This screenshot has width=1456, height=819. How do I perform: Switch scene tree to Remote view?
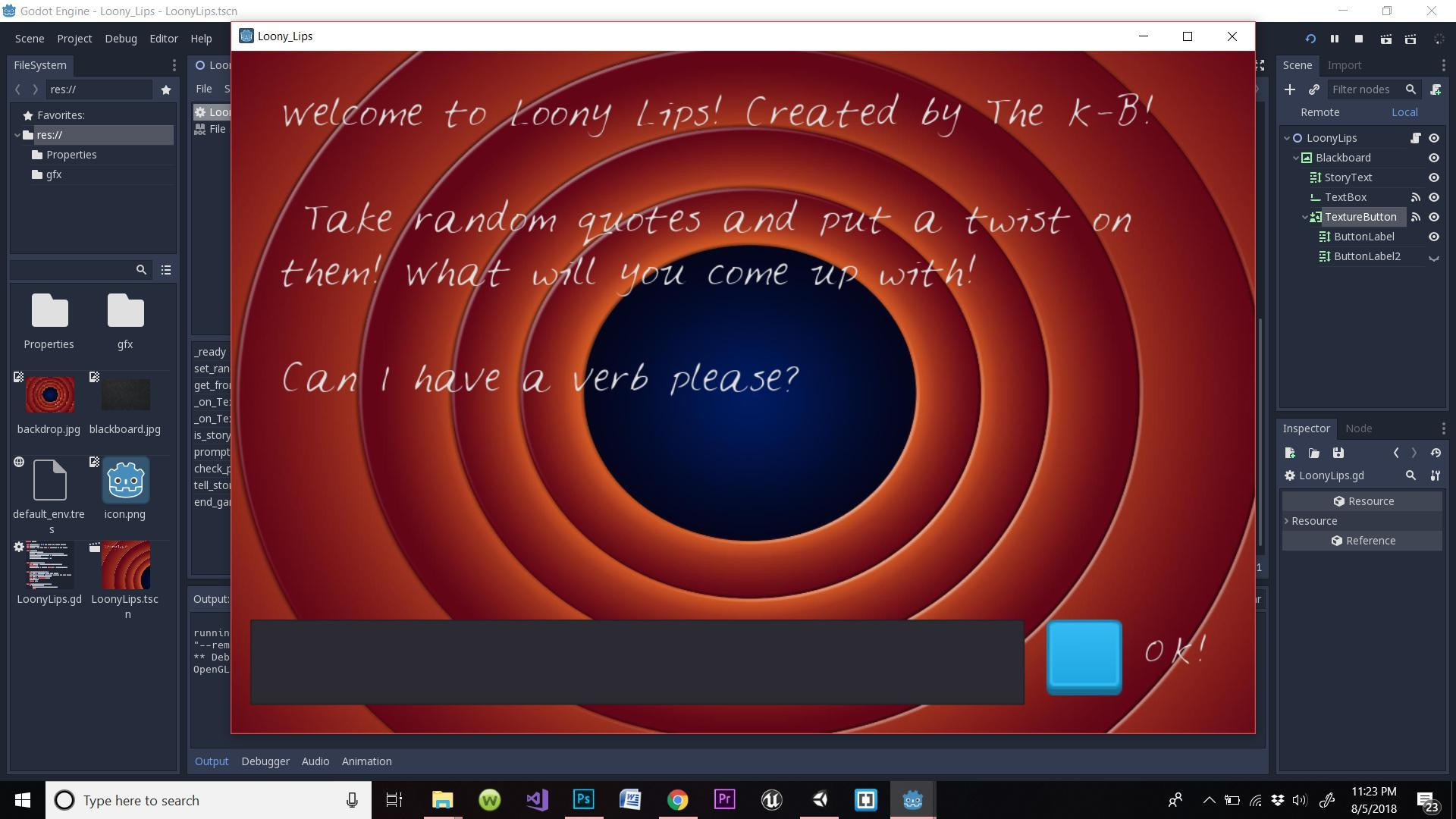tap(1320, 112)
